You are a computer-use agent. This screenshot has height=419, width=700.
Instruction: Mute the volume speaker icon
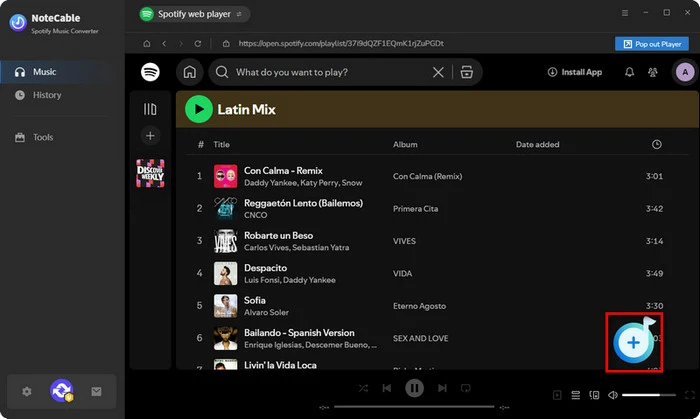tap(613, 395)
